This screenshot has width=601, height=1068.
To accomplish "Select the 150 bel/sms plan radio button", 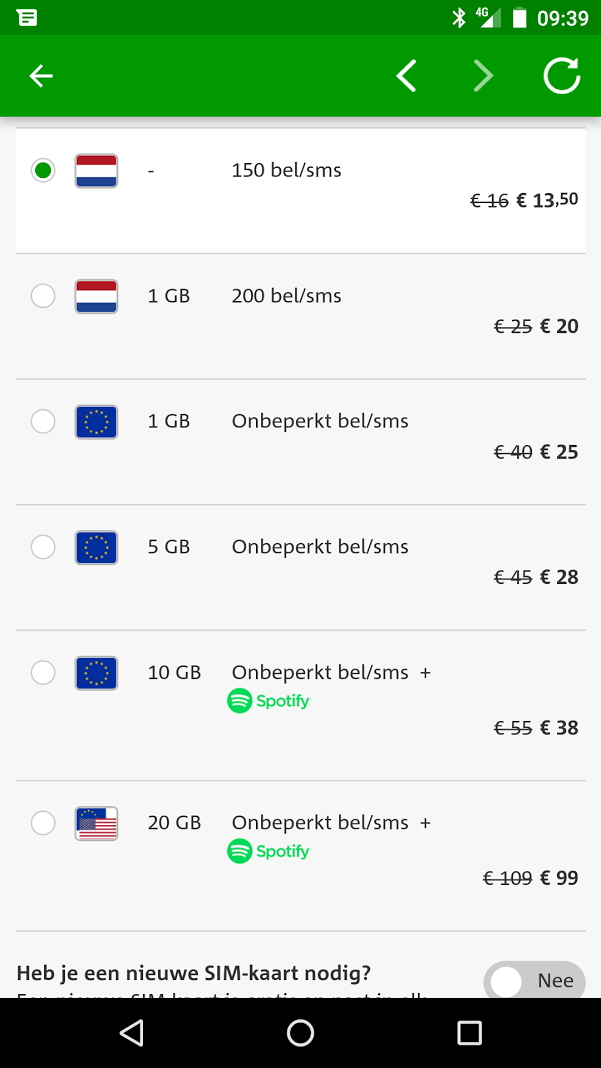I will [x=43, y=170].
